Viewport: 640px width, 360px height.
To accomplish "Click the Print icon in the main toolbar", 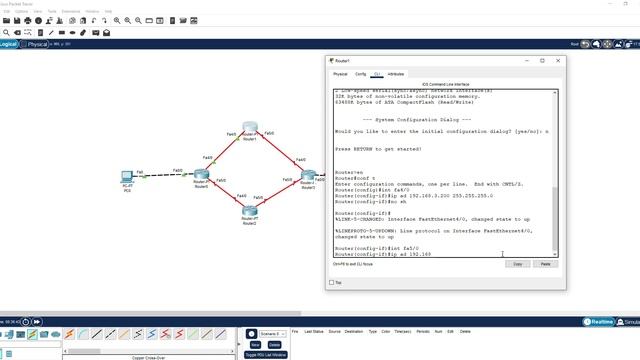I will point(27,20).
